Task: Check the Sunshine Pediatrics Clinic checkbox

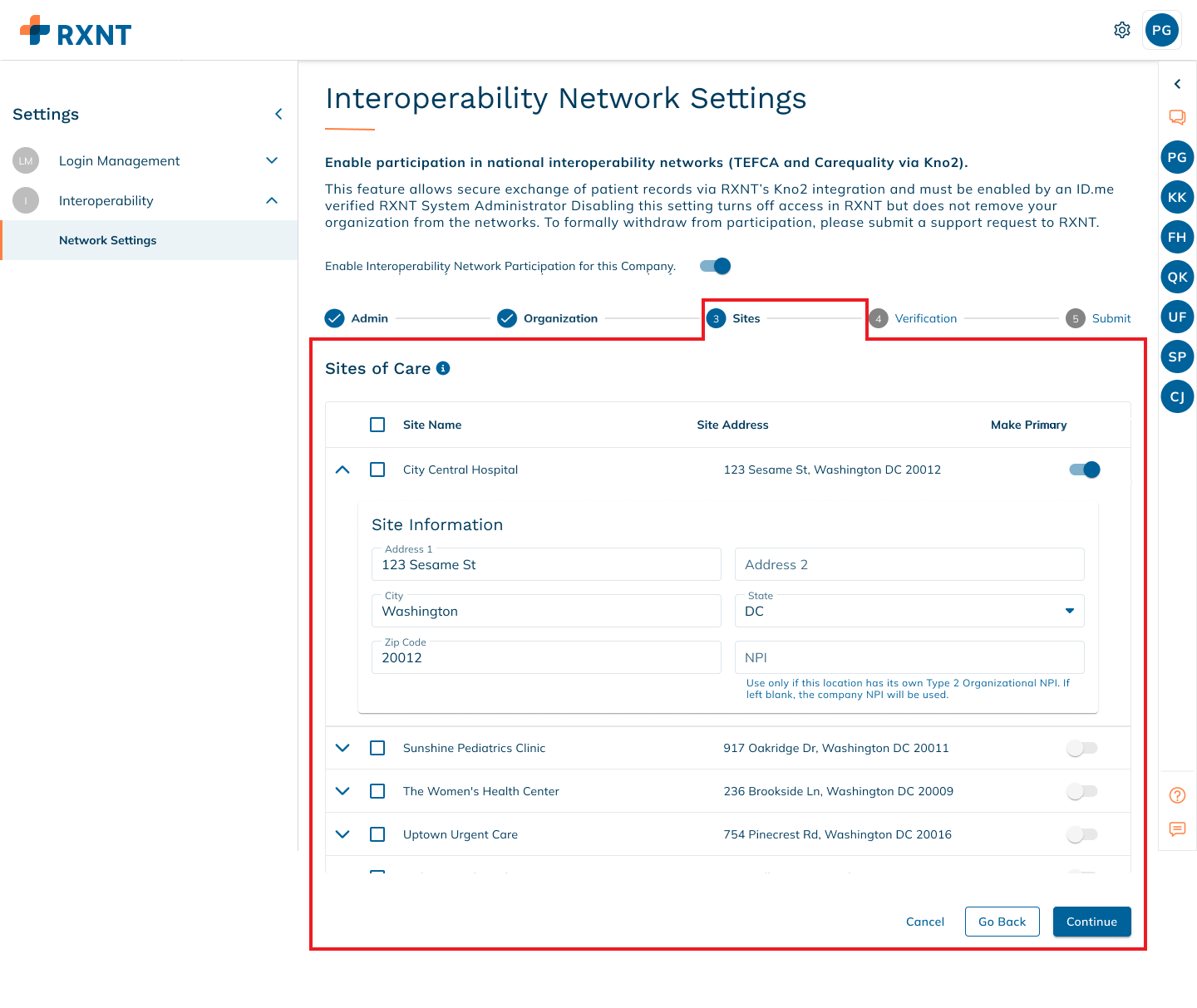Action: (377, 748)
